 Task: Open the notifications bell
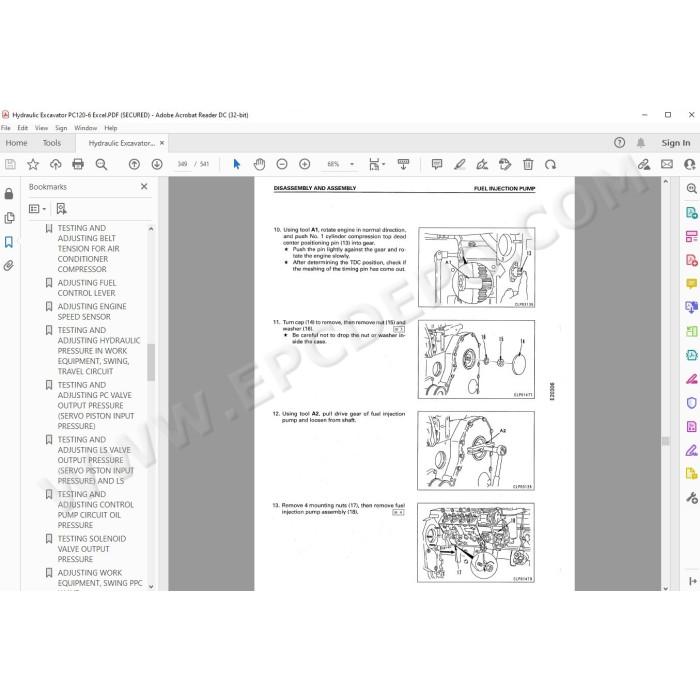(641, 143)
